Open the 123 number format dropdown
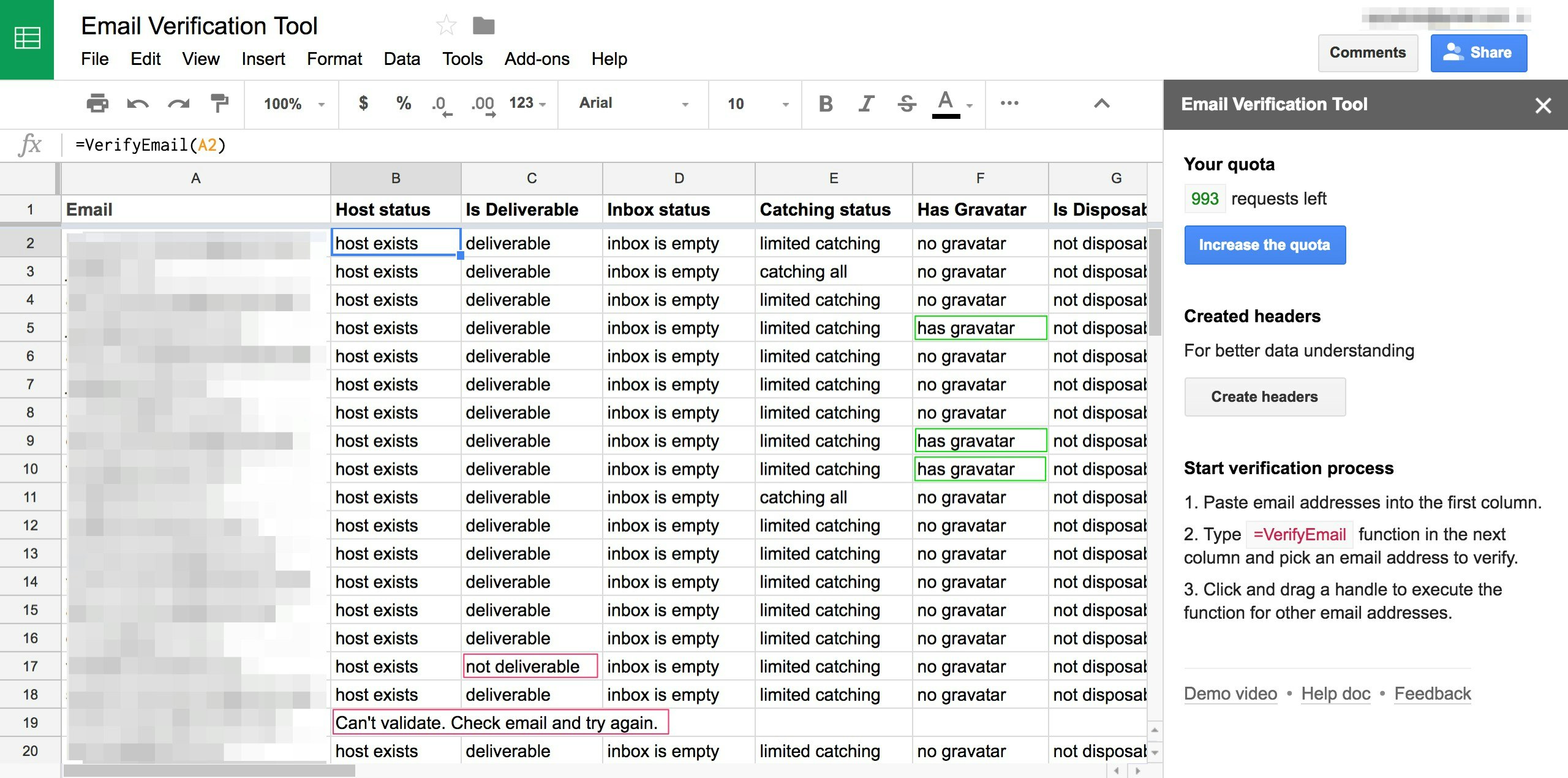Screen dimensions: 1568x778 coord(527,103)
